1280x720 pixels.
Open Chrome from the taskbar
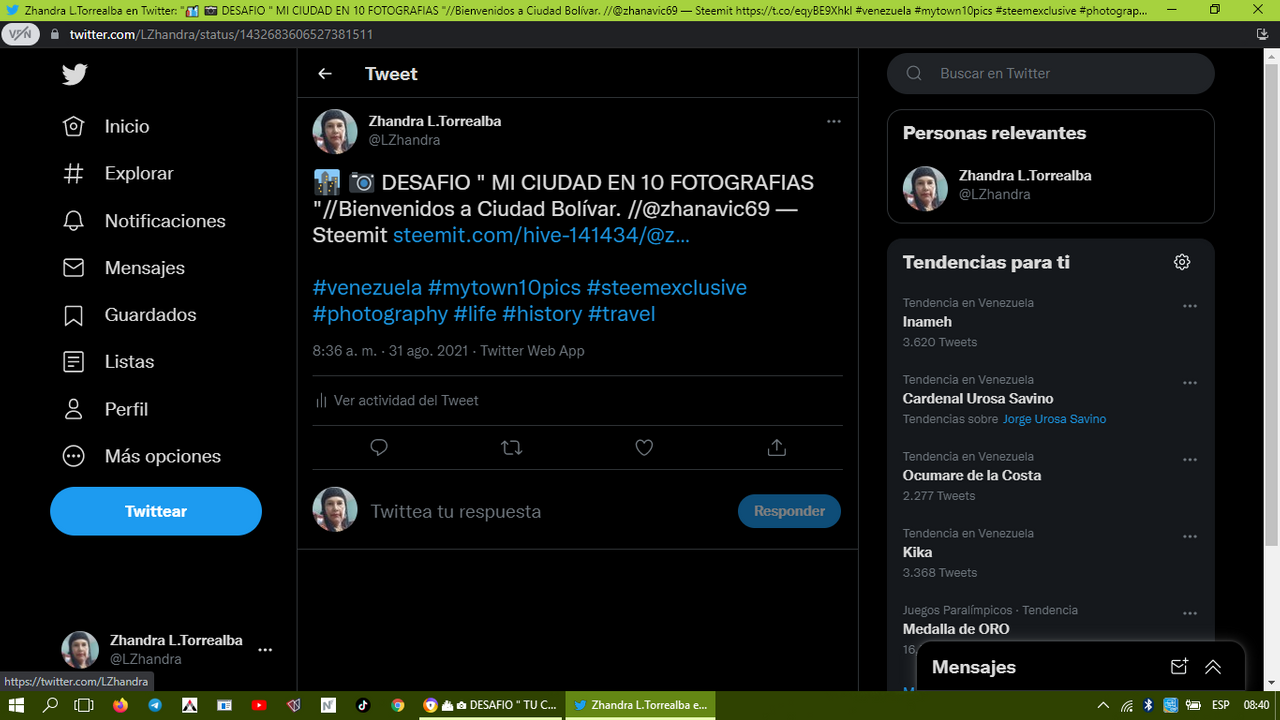pyautogui.click(x=397, y=705)
